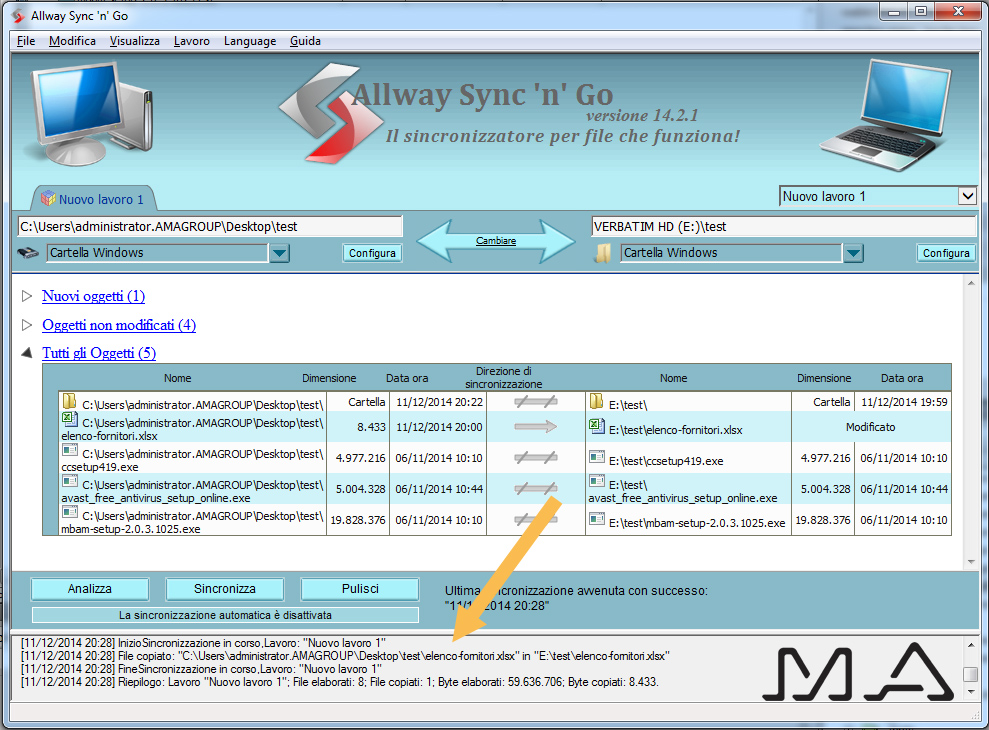Viewport: 989px width, 730px height.
Task: Expand the Nuovi oggetti triangle
Action: point(26,296)
